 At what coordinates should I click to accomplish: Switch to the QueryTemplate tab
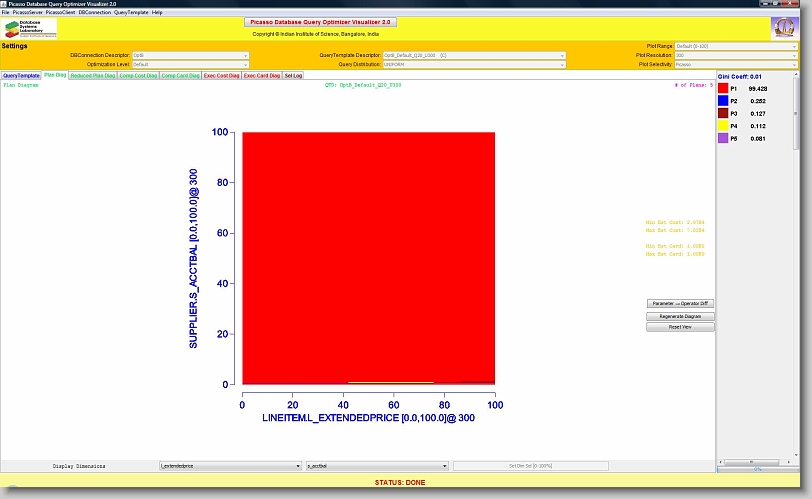[21, 75]
